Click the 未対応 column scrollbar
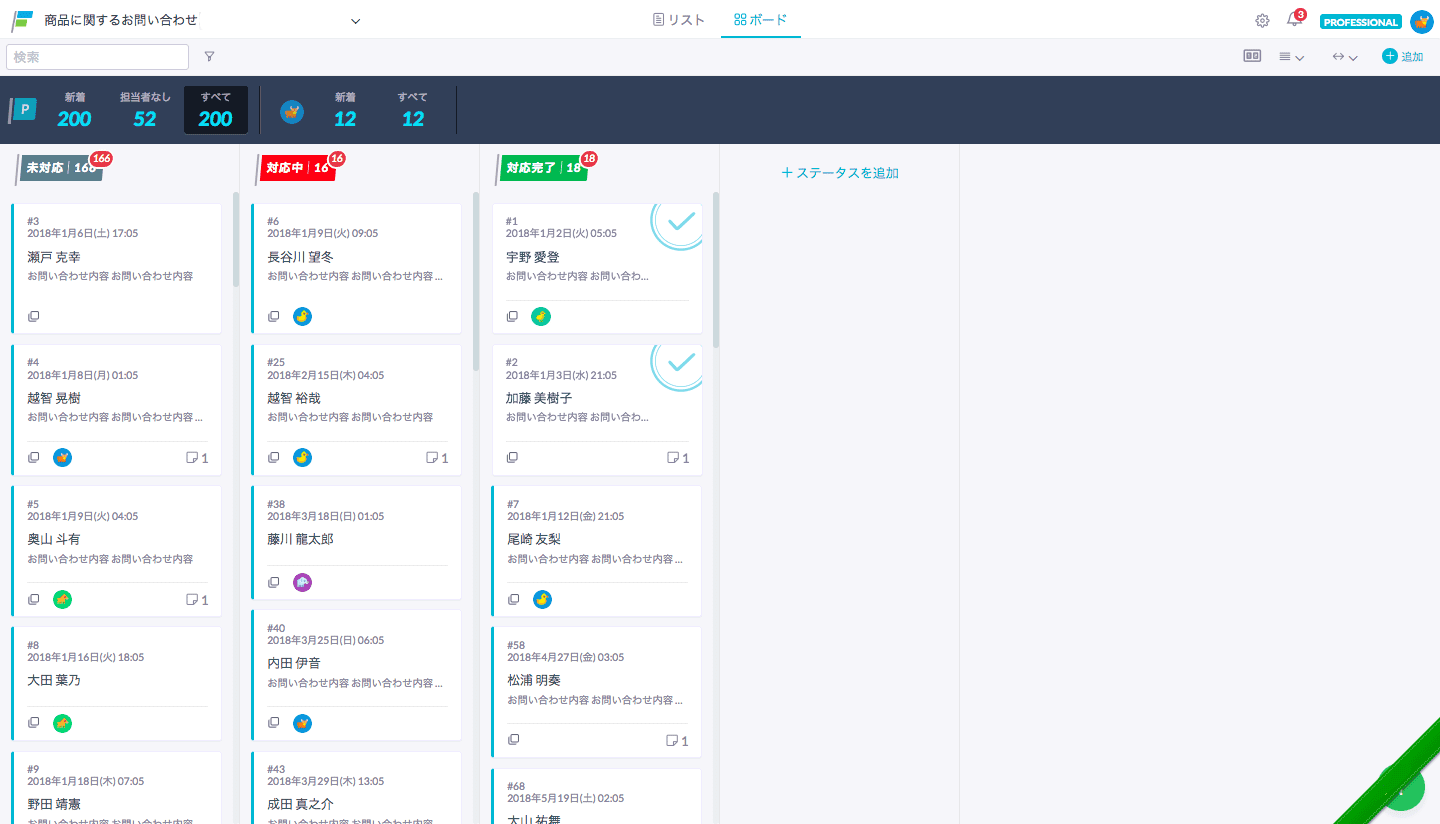 click(236, 240)
